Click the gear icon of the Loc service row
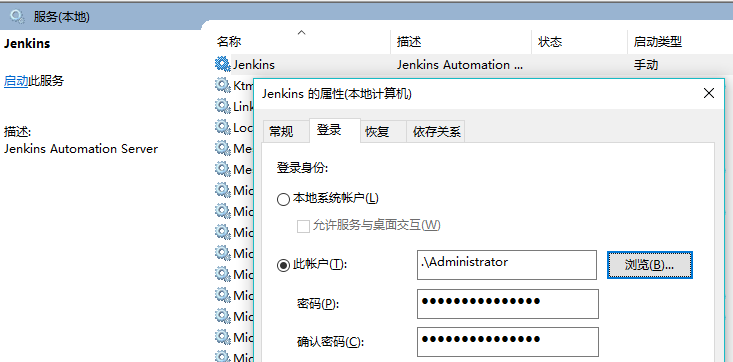 pyautogui.click(x=222, y=127)
